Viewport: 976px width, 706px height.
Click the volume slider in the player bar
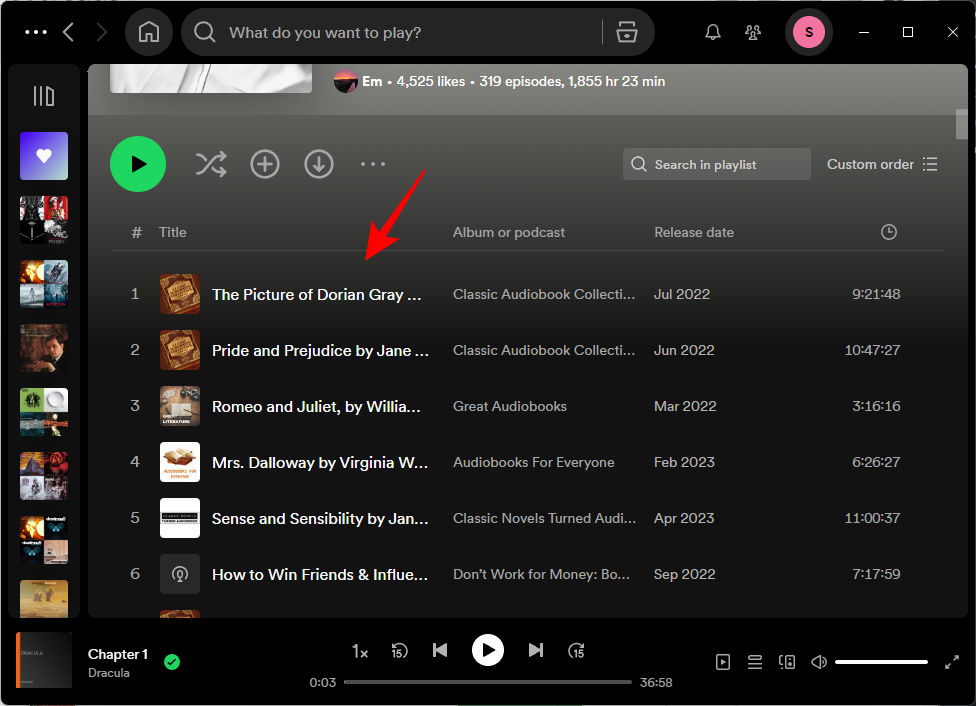[x=881, y=662]
